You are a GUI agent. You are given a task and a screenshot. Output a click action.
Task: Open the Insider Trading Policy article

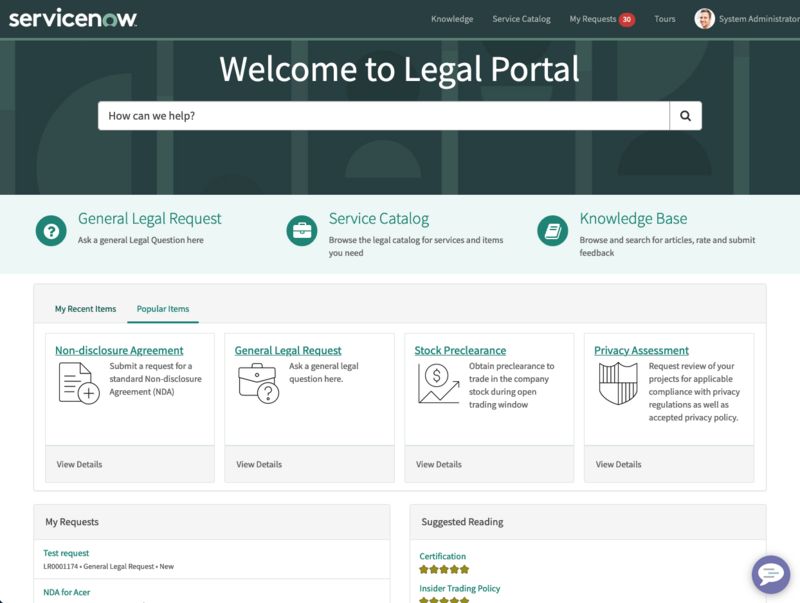[x=459, y=588]
